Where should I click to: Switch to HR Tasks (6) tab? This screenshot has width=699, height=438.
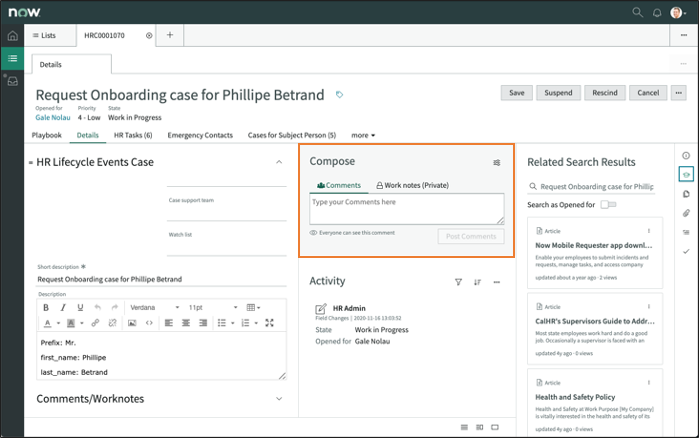click(133, 135)
